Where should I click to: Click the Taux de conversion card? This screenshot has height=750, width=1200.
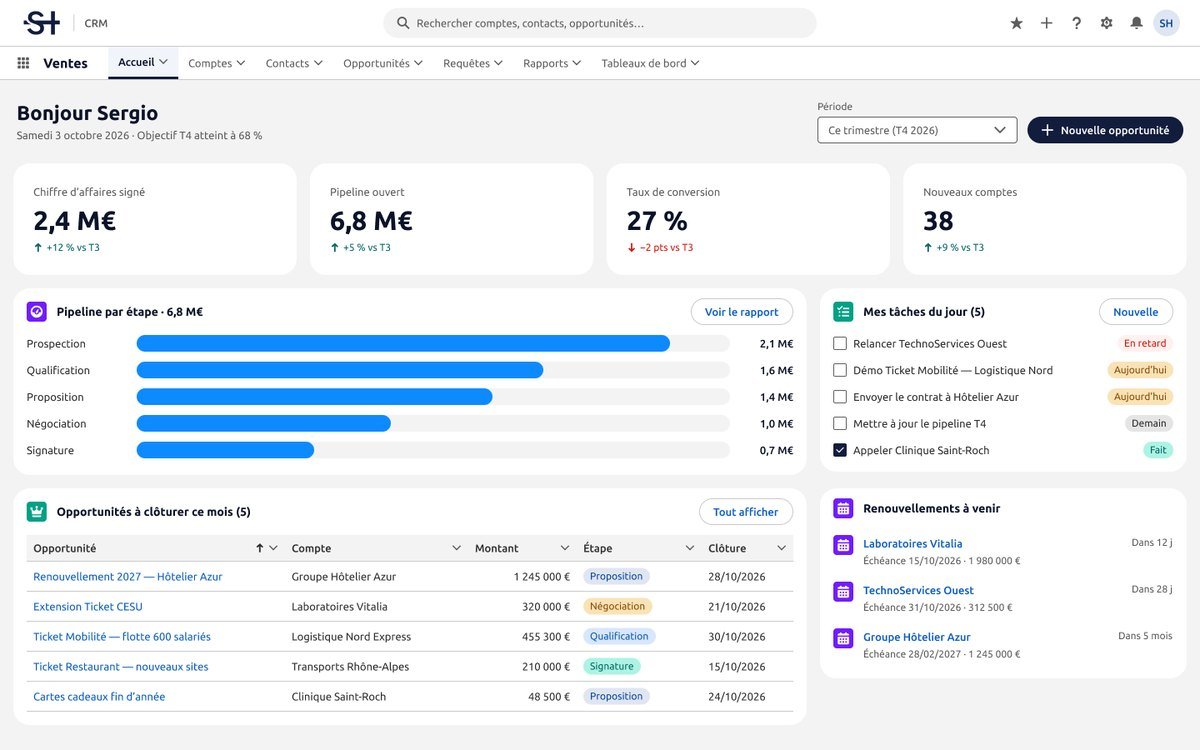pos(748,219)
